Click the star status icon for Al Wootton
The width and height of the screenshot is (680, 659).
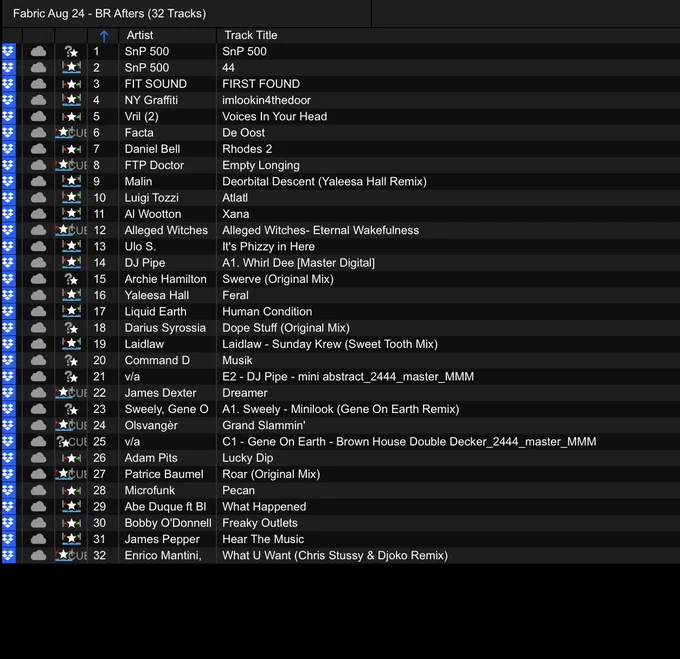[x=71, y=214]
